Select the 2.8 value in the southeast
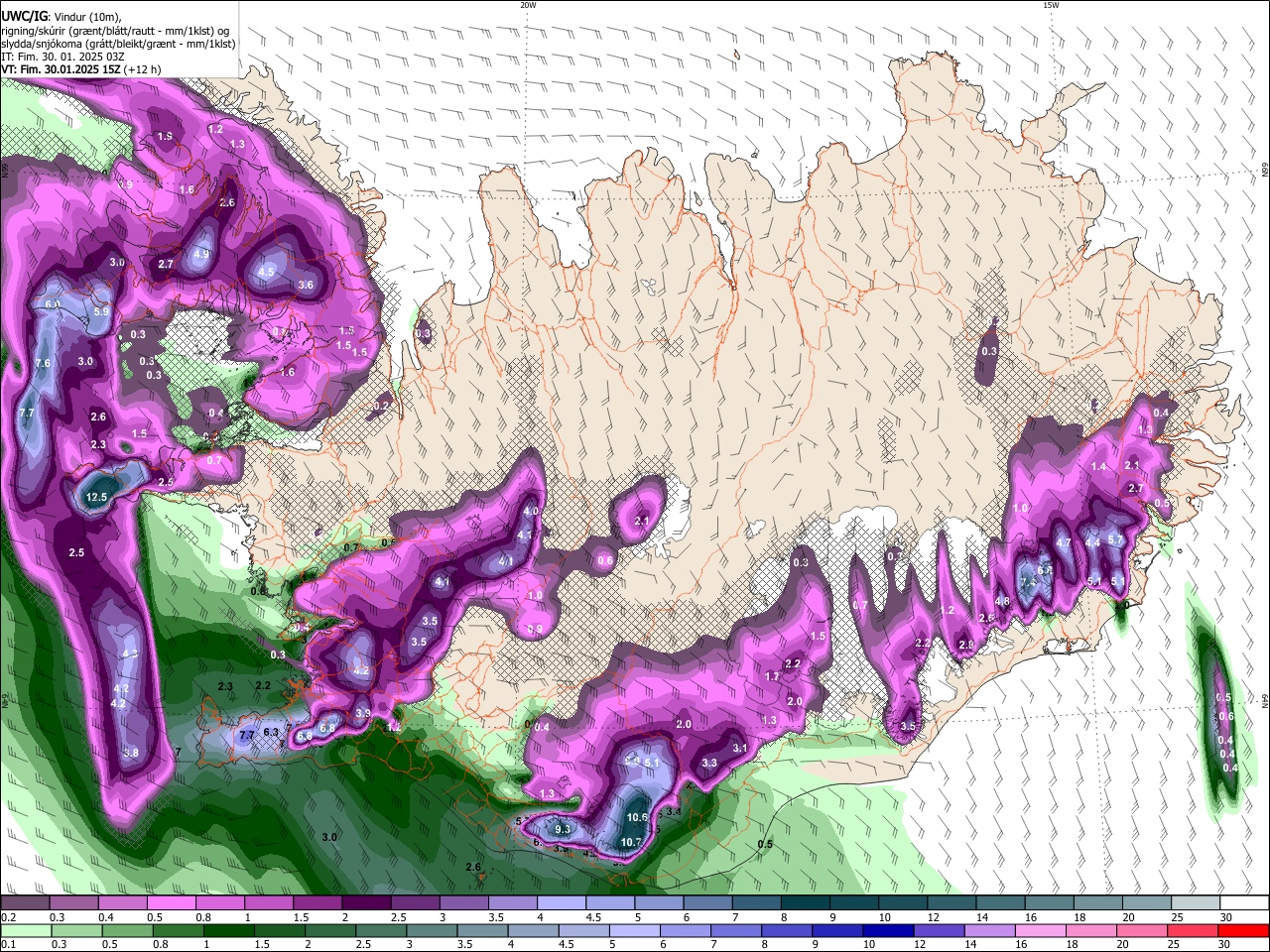The image size is (1270, 952). tap(966, 646)
